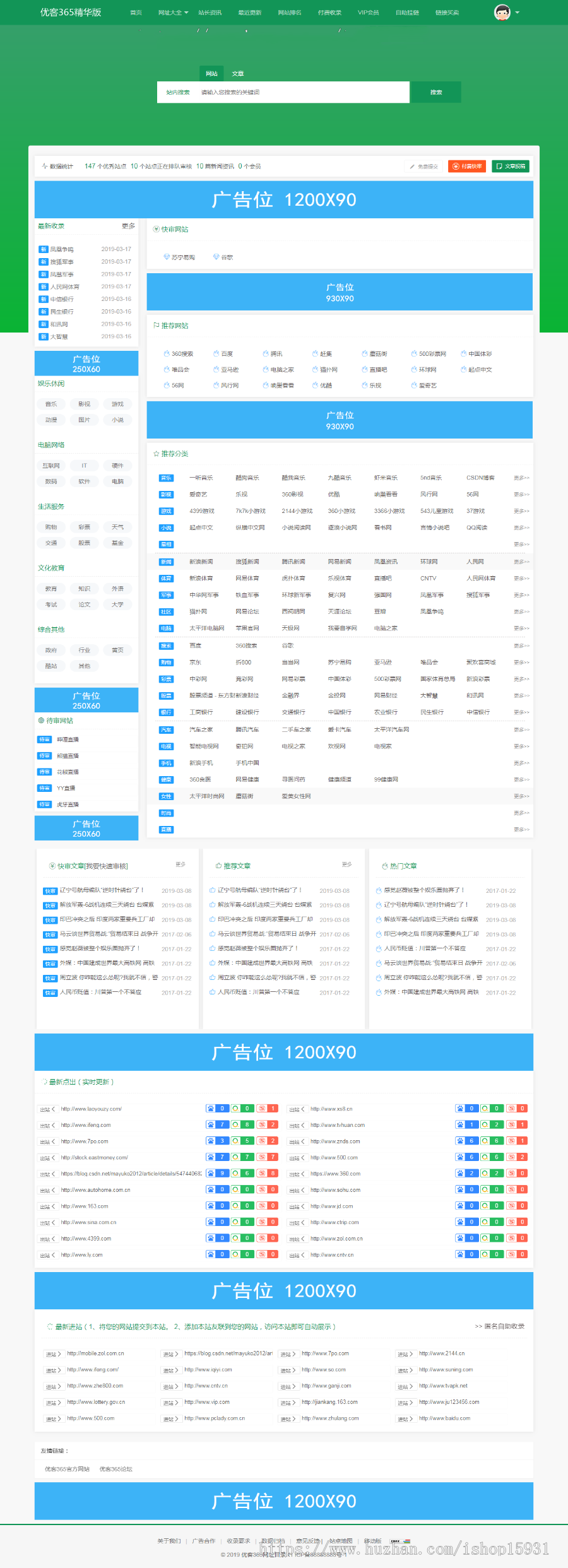Click the diamond icon beside 苏宁易购
This screenshot has height=1568, width=568.
coord(167,257)
